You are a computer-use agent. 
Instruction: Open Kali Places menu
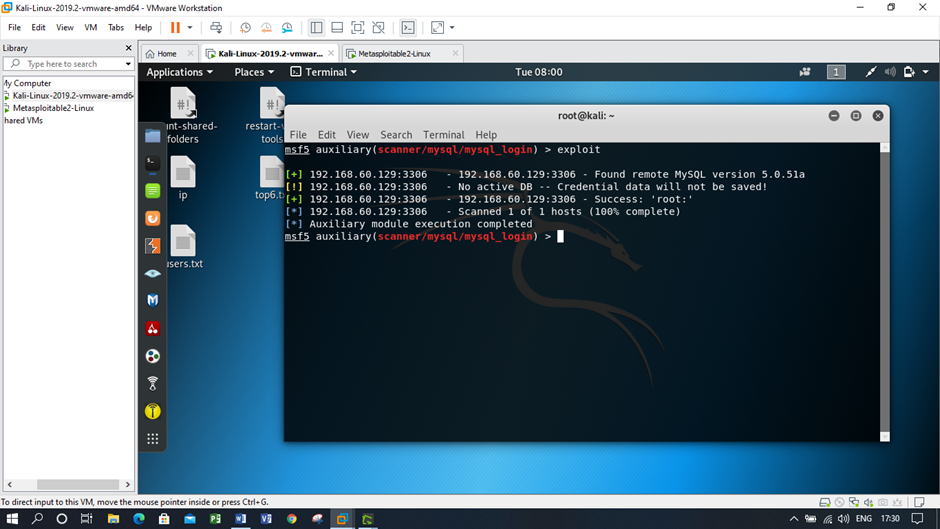point(254,72)
